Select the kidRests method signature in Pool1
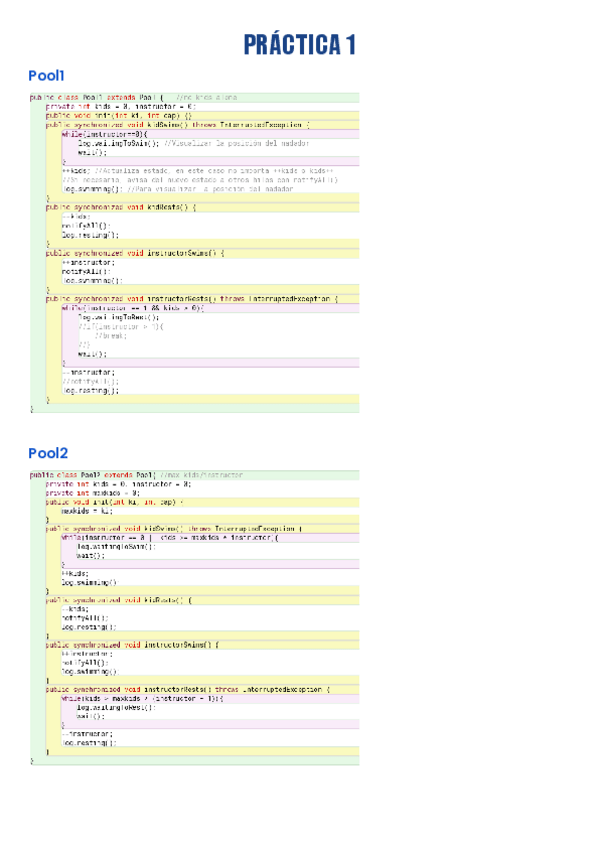Image resolution: width=600 pixels, height=848 pixels. [122, 207]
